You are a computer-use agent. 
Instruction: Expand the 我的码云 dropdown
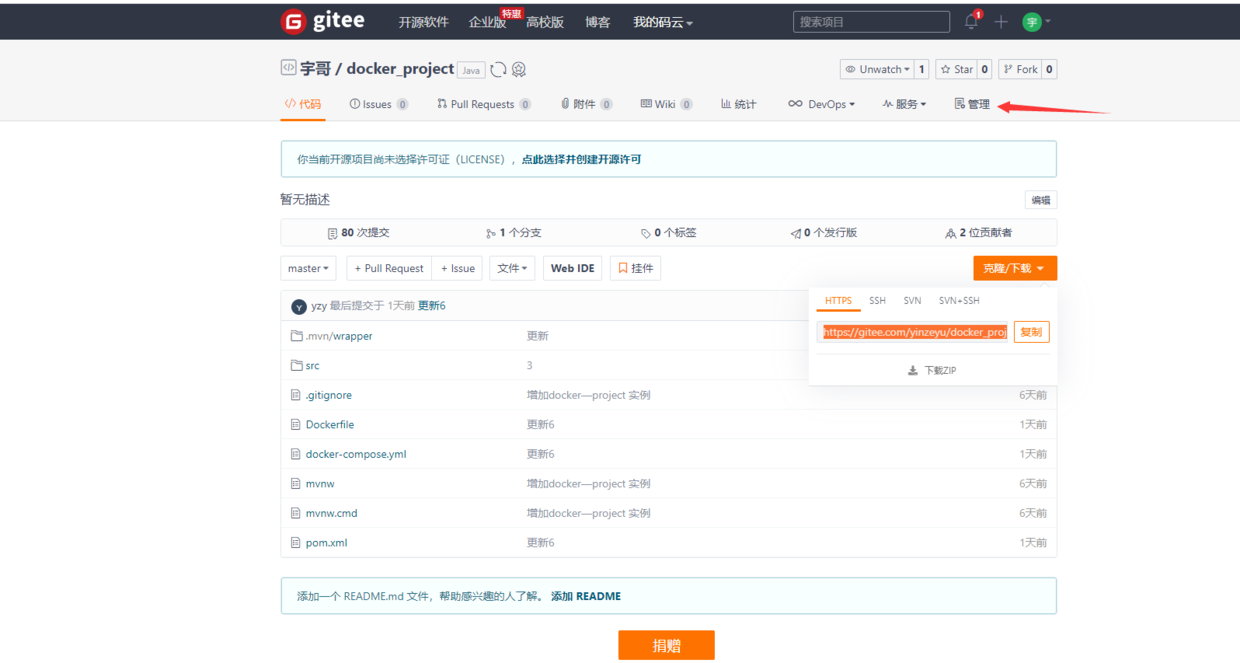(663, 22)
